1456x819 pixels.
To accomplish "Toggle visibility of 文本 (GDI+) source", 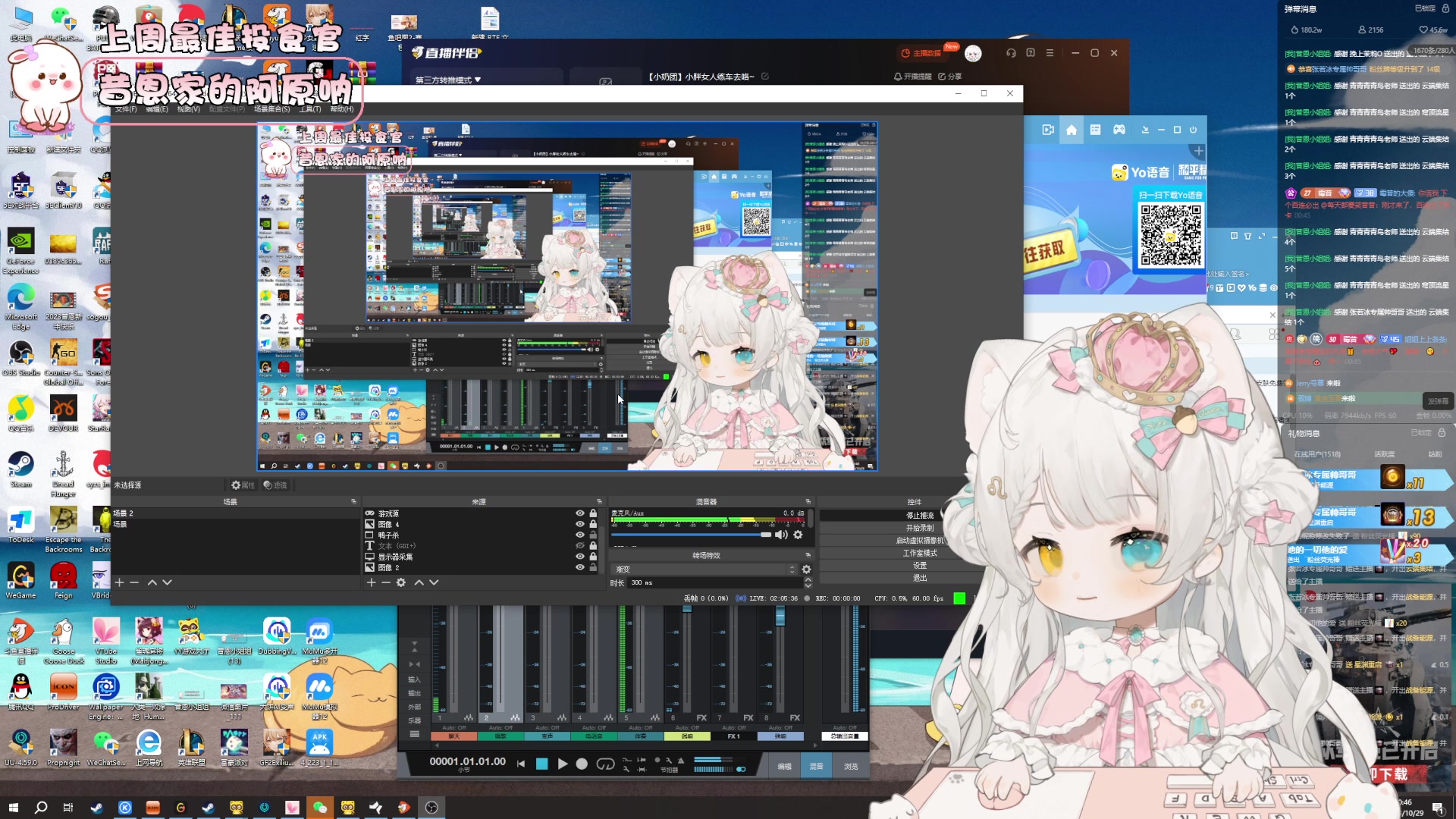I will [x=580, y=546].
